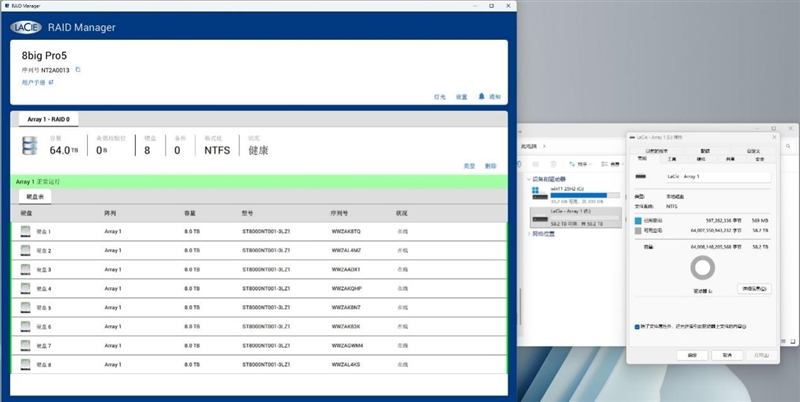Image resolution: width=800 pixels, height=402 pixels.
Task: Click the bell notification icon
Action: point(481,96)
